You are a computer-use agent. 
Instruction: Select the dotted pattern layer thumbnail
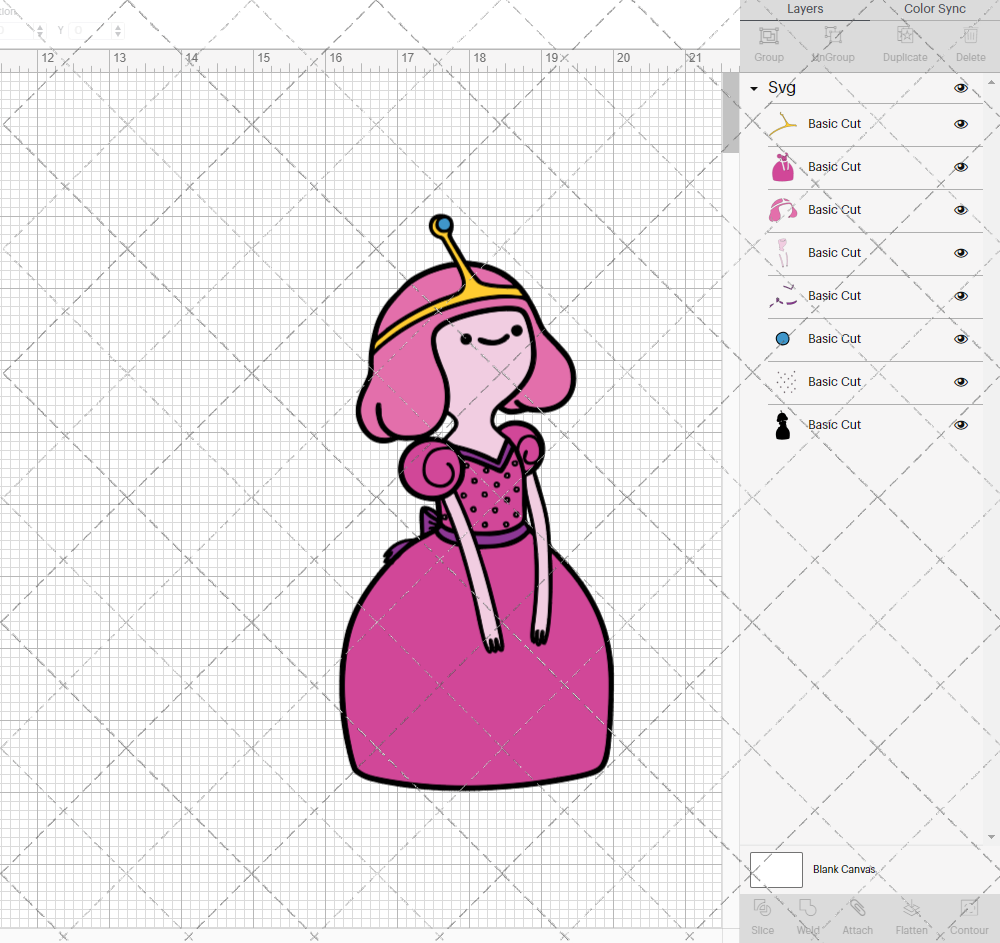(786, 382)
